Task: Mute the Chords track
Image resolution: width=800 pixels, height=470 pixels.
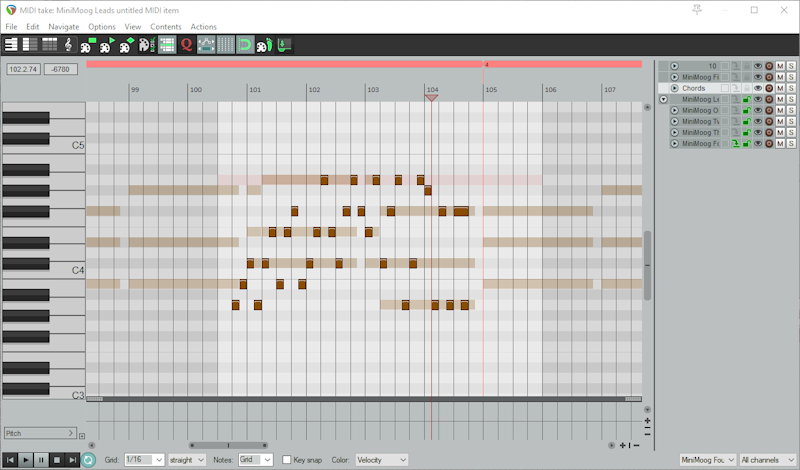Action: (x=780, y=88)
